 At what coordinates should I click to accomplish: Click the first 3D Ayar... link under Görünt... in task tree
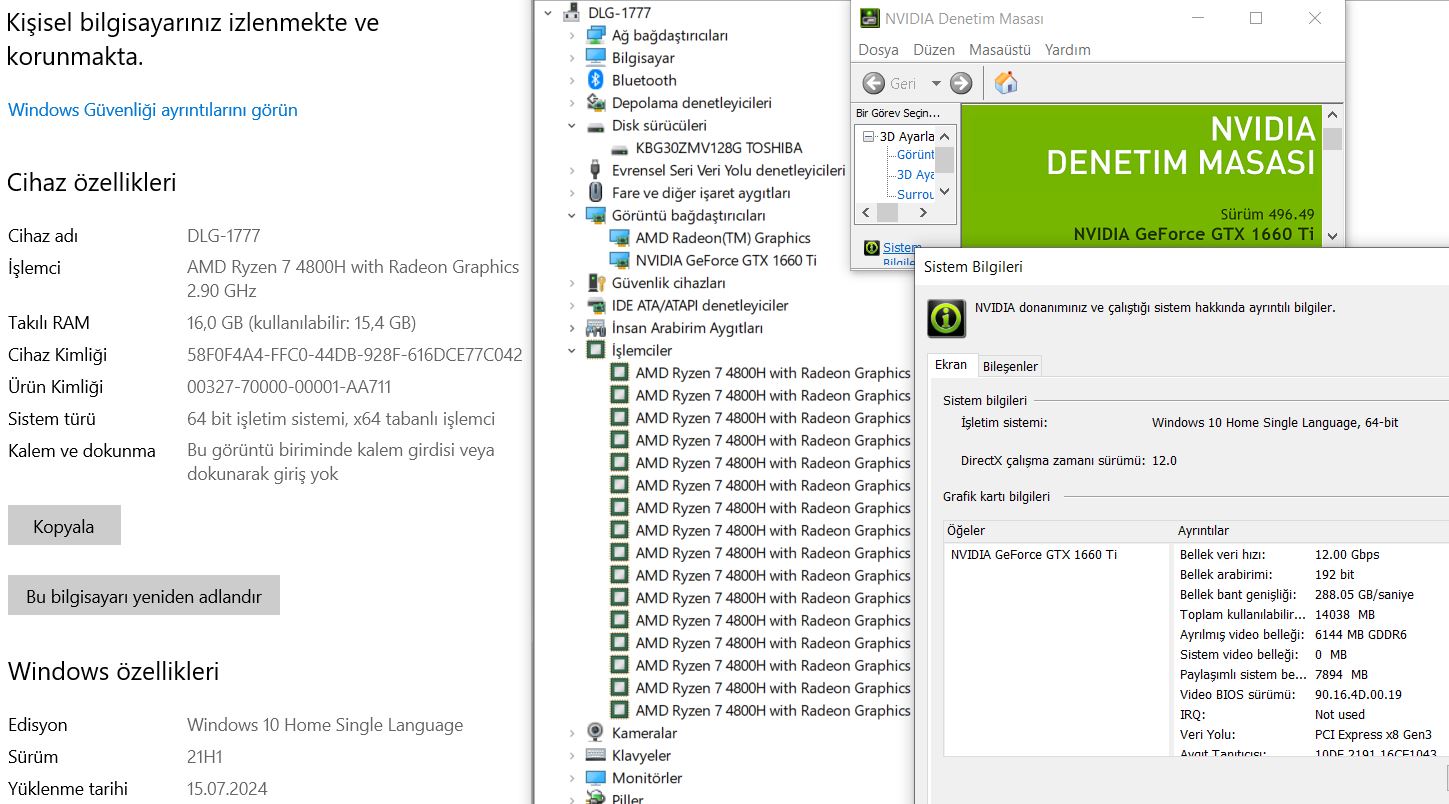point(915,174)
